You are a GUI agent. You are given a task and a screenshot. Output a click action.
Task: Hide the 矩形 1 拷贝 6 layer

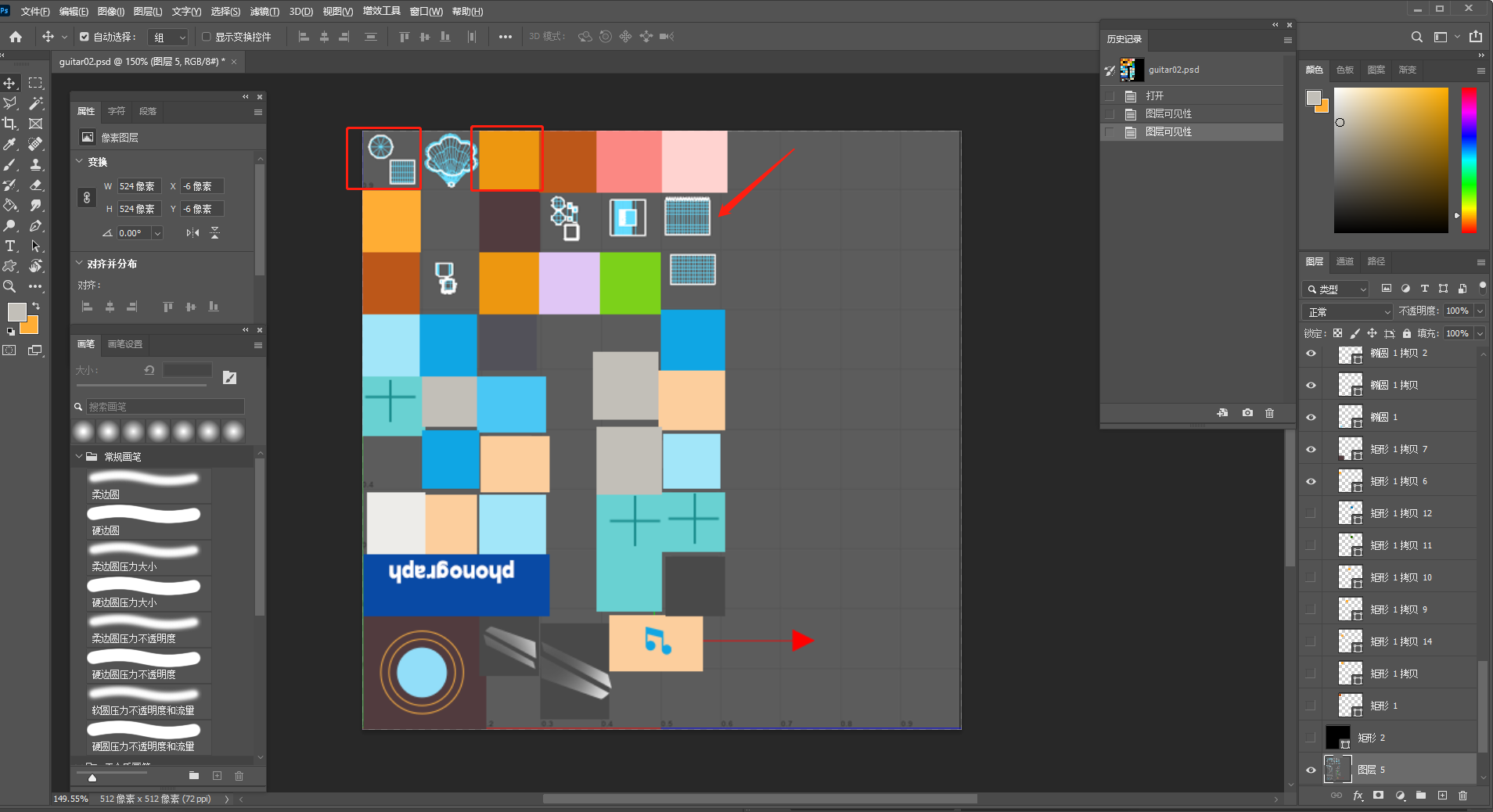[x=1311, y=482]
